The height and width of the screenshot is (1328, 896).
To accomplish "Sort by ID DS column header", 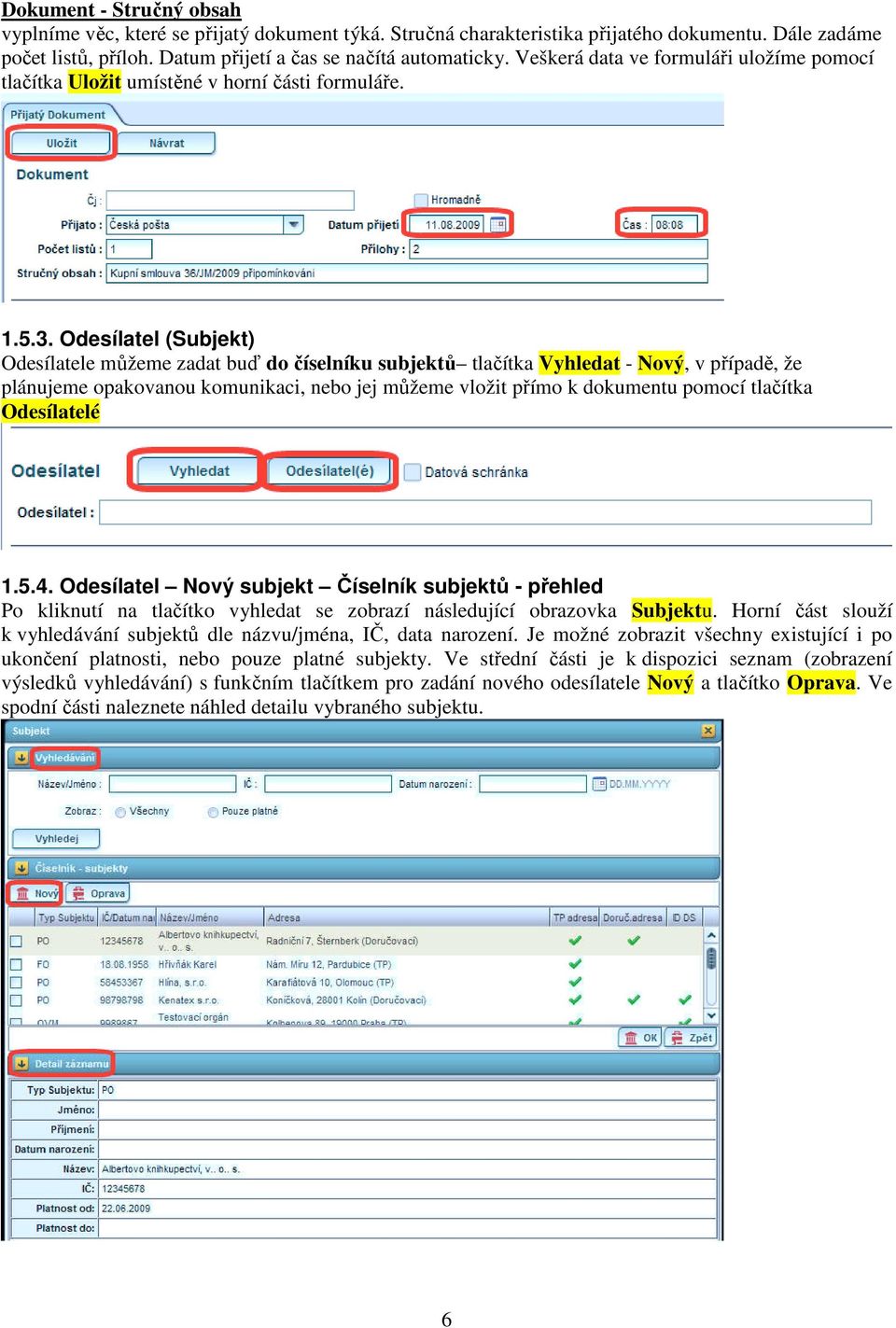I will [x=684, y=917].
